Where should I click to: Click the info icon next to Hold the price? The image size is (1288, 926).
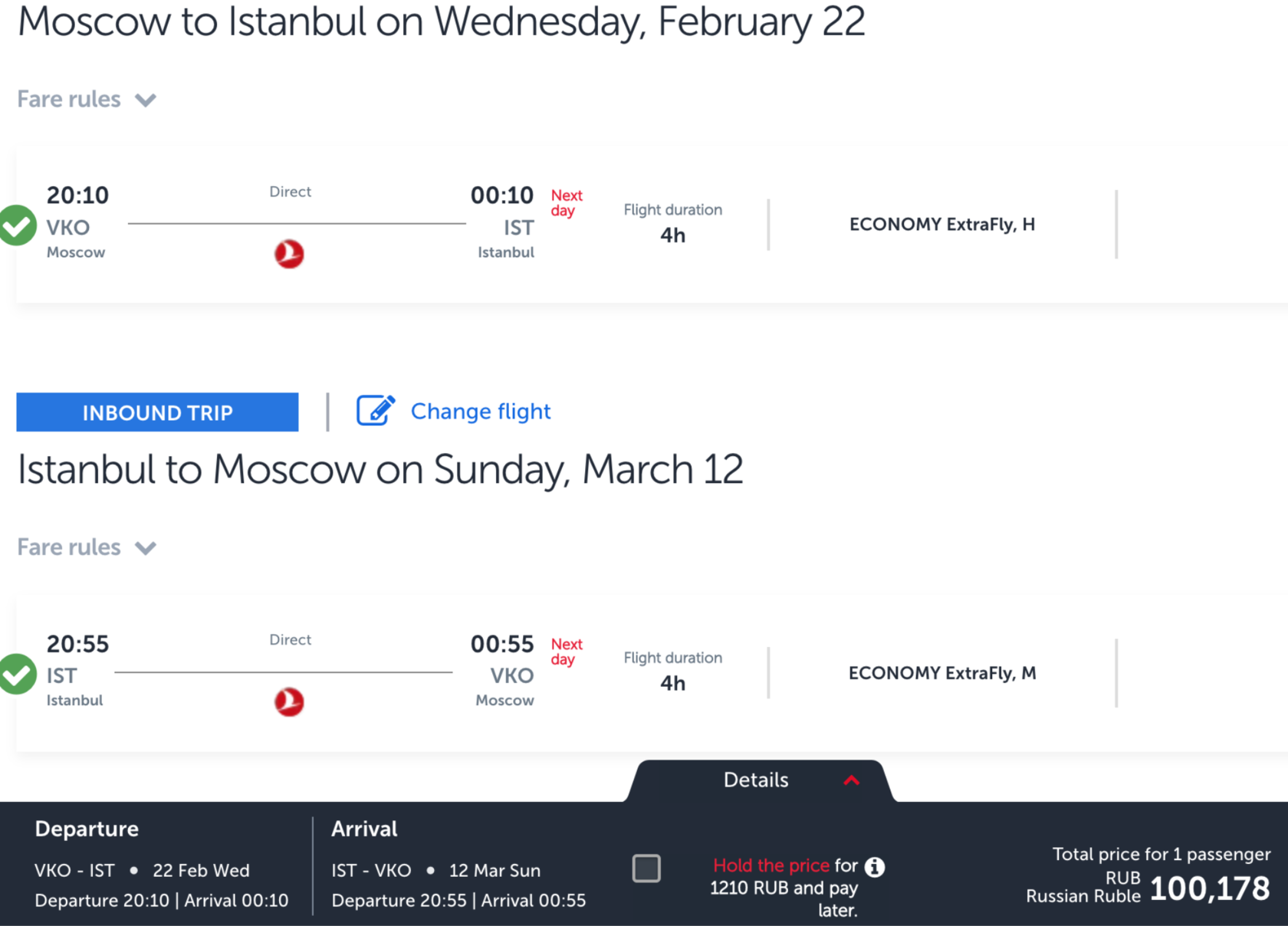875,867
